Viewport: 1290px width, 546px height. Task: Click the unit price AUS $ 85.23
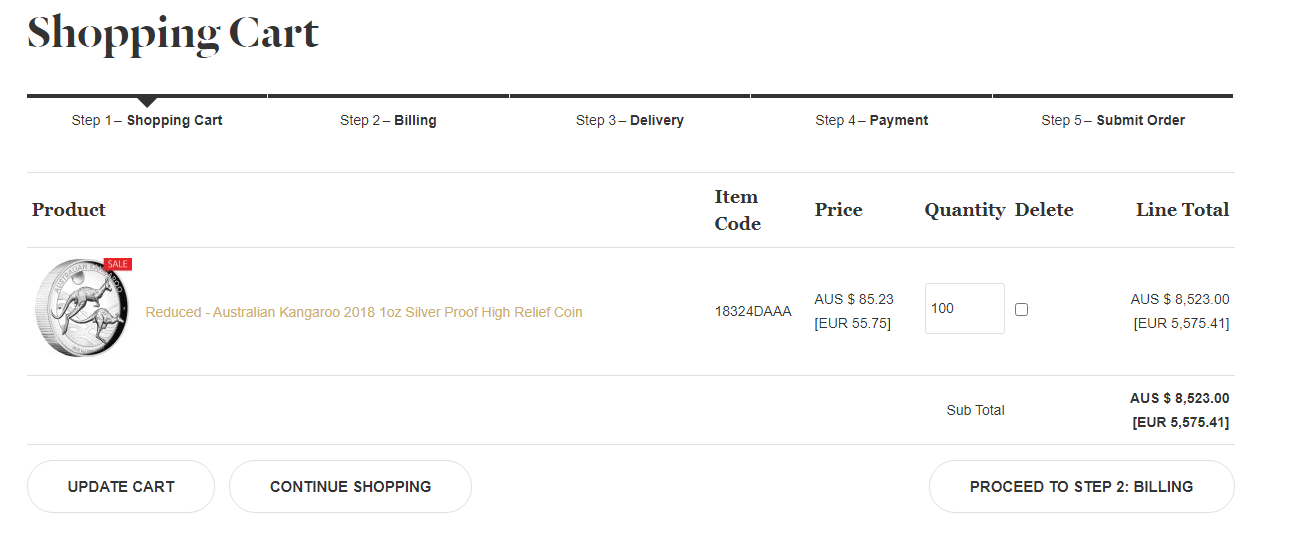[x=854, y=299]
